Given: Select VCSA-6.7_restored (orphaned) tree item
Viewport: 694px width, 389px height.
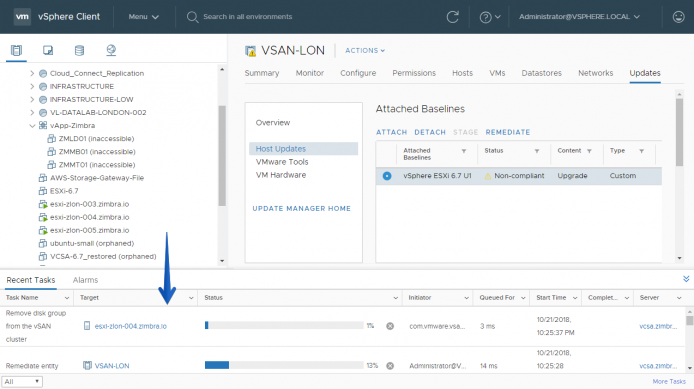Looking at the screenshot, I should (103, 257).
